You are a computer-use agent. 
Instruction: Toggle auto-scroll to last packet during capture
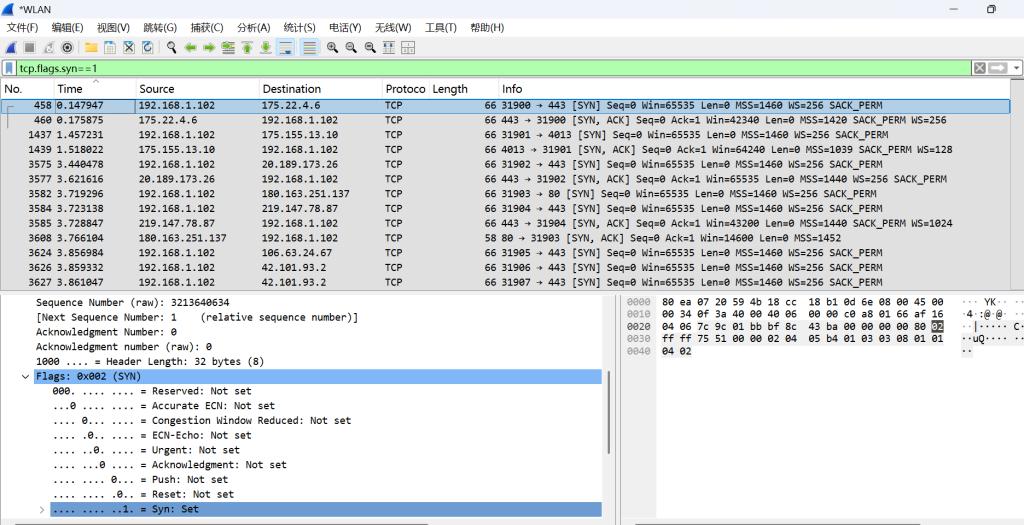click(x=285, y=48)
